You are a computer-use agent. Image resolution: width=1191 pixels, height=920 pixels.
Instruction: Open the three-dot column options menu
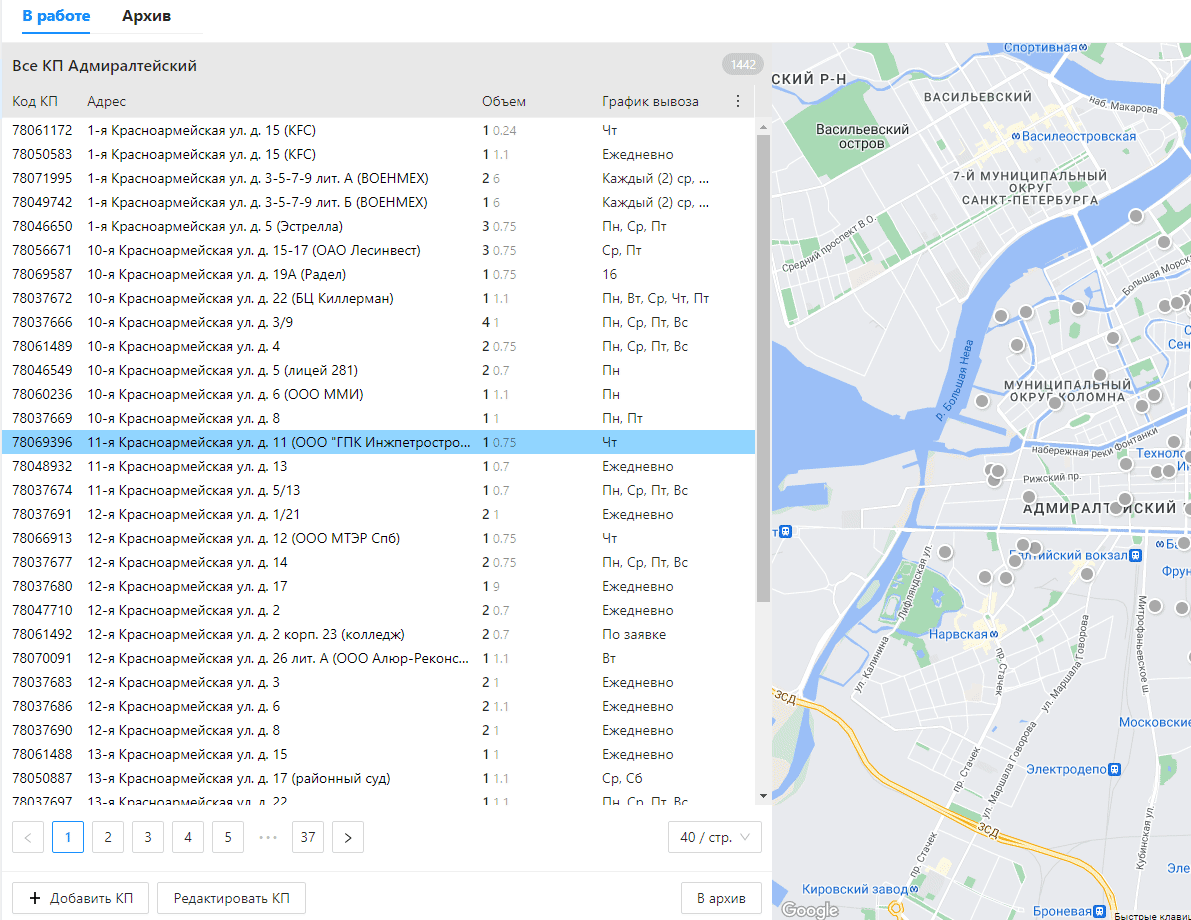coord(738,101)
